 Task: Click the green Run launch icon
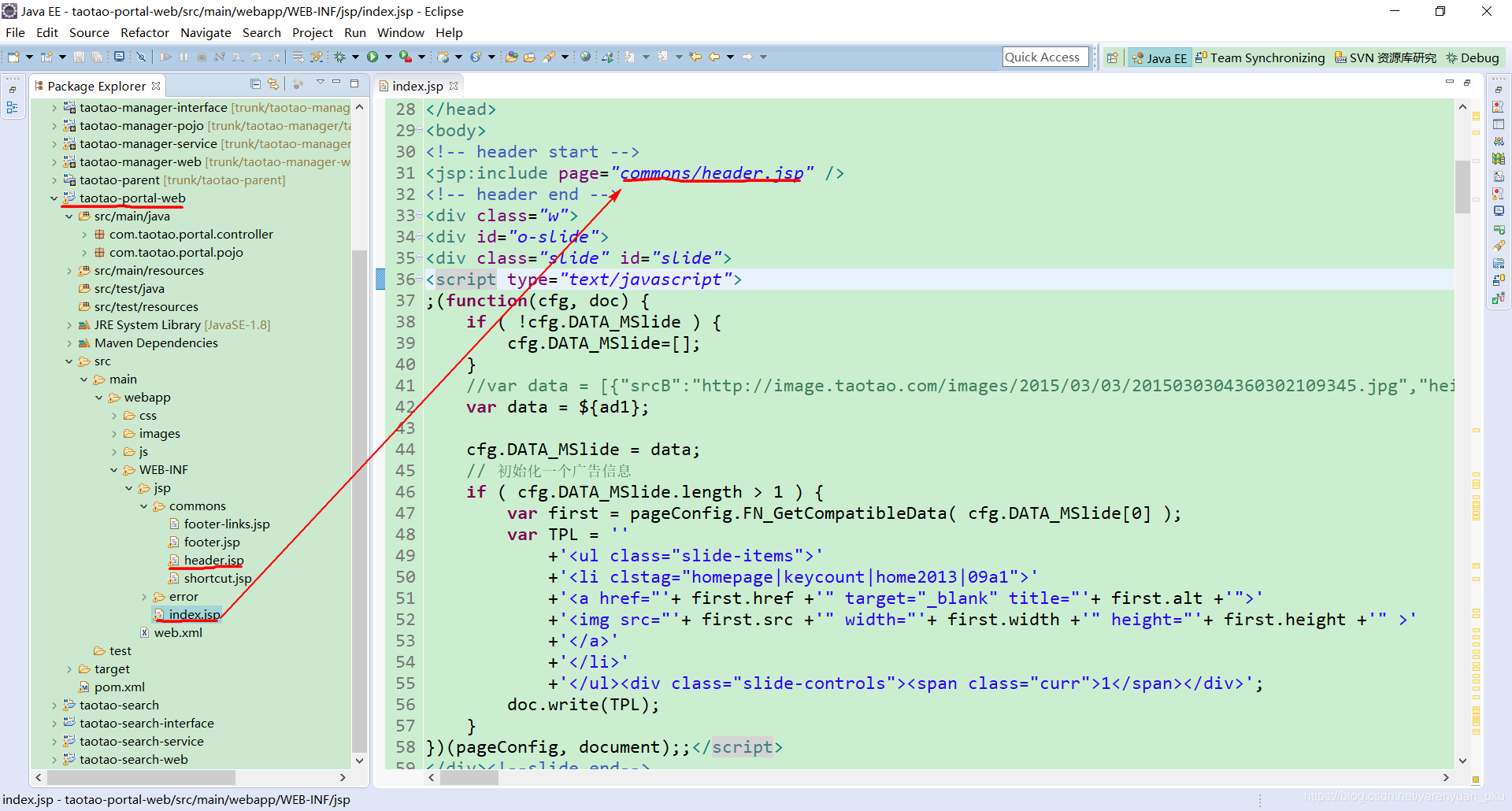pos(372,57)
